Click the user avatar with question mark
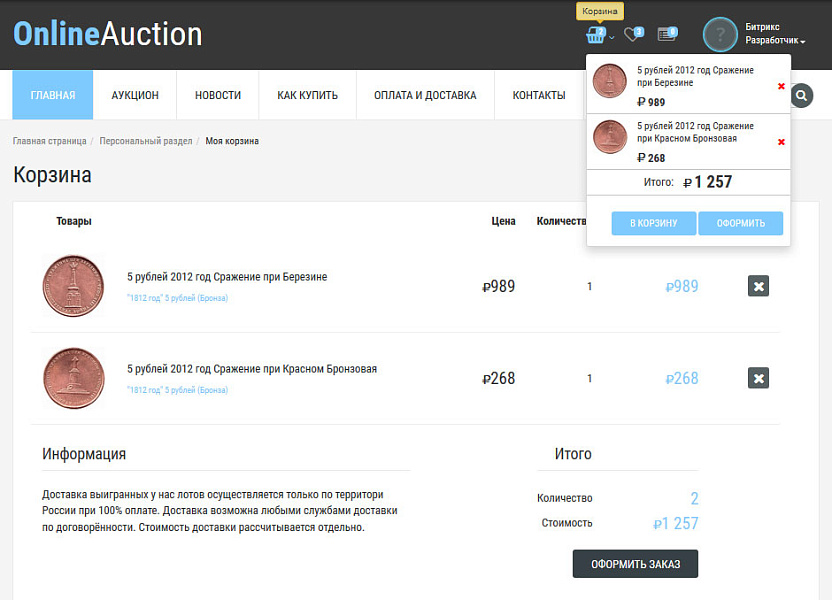 (x=720, y=35)
